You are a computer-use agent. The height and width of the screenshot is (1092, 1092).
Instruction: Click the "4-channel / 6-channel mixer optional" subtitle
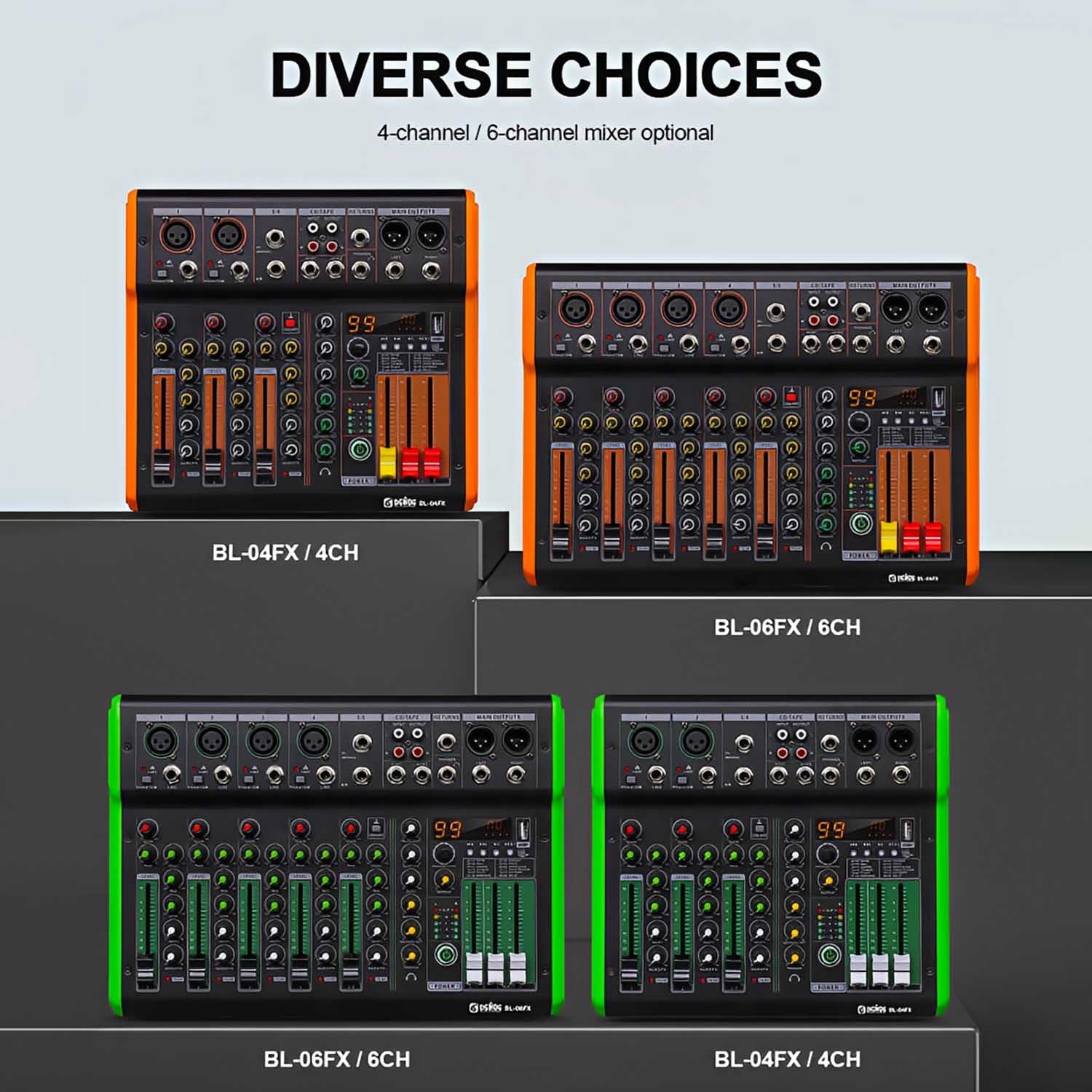tap(545, 132)
